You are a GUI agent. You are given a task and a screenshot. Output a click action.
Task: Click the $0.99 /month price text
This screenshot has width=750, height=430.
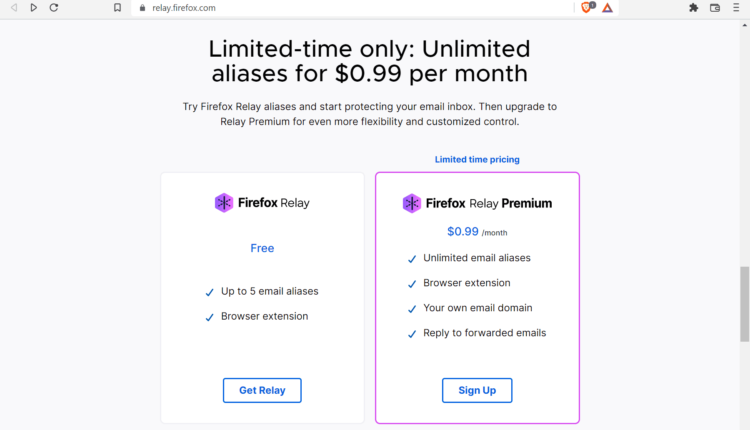[477, 232]
